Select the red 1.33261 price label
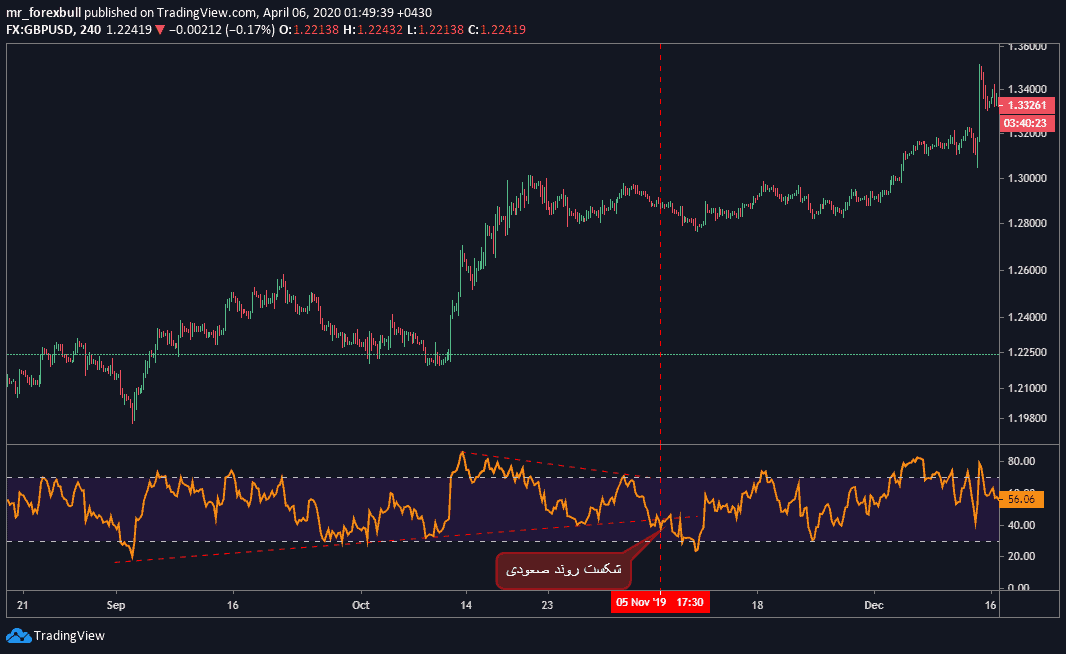This screenshot has height=654, width=1066. coord(1026,105)
